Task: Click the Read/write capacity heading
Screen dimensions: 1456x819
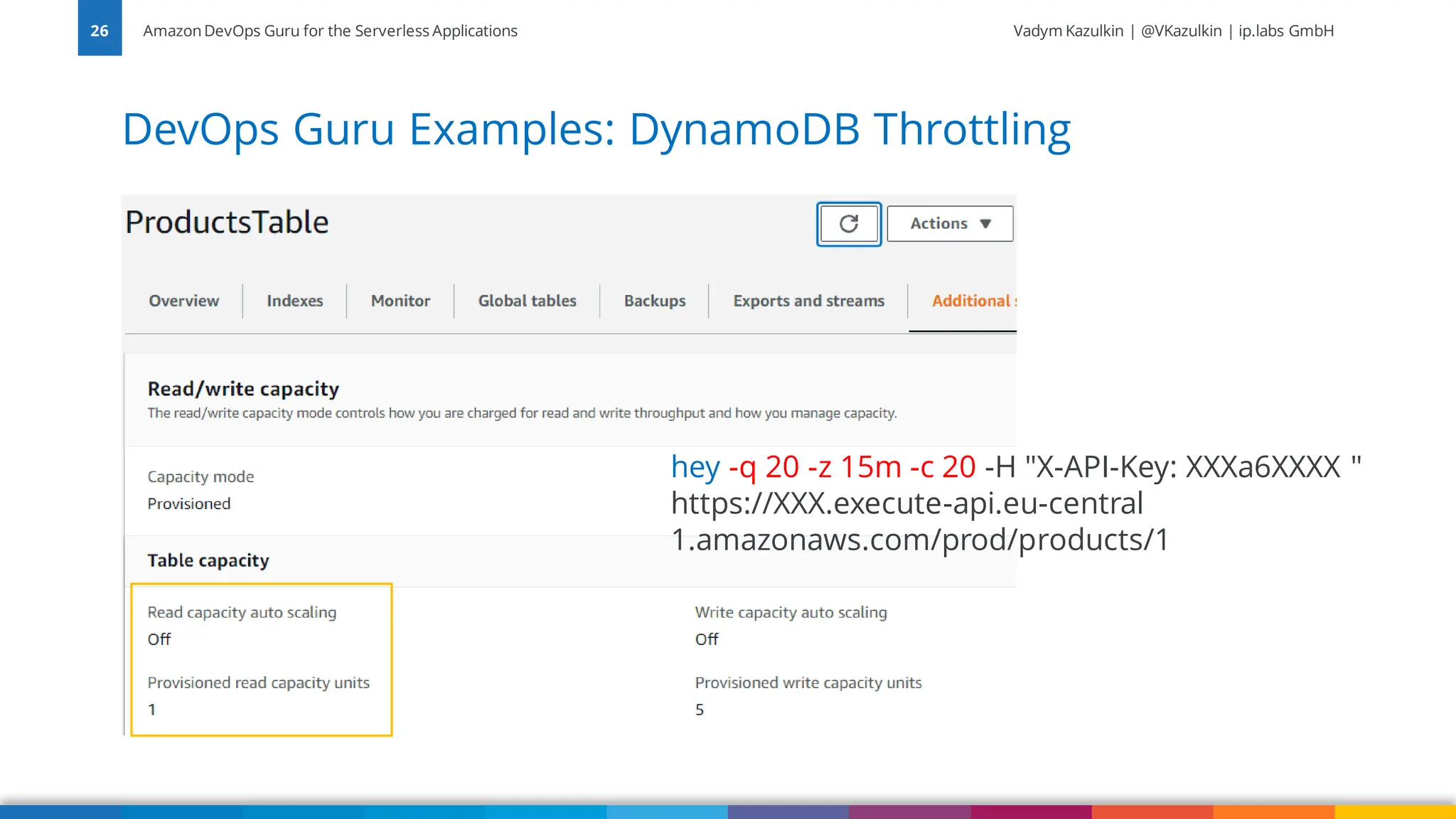Action: click(x=243, y=389)
